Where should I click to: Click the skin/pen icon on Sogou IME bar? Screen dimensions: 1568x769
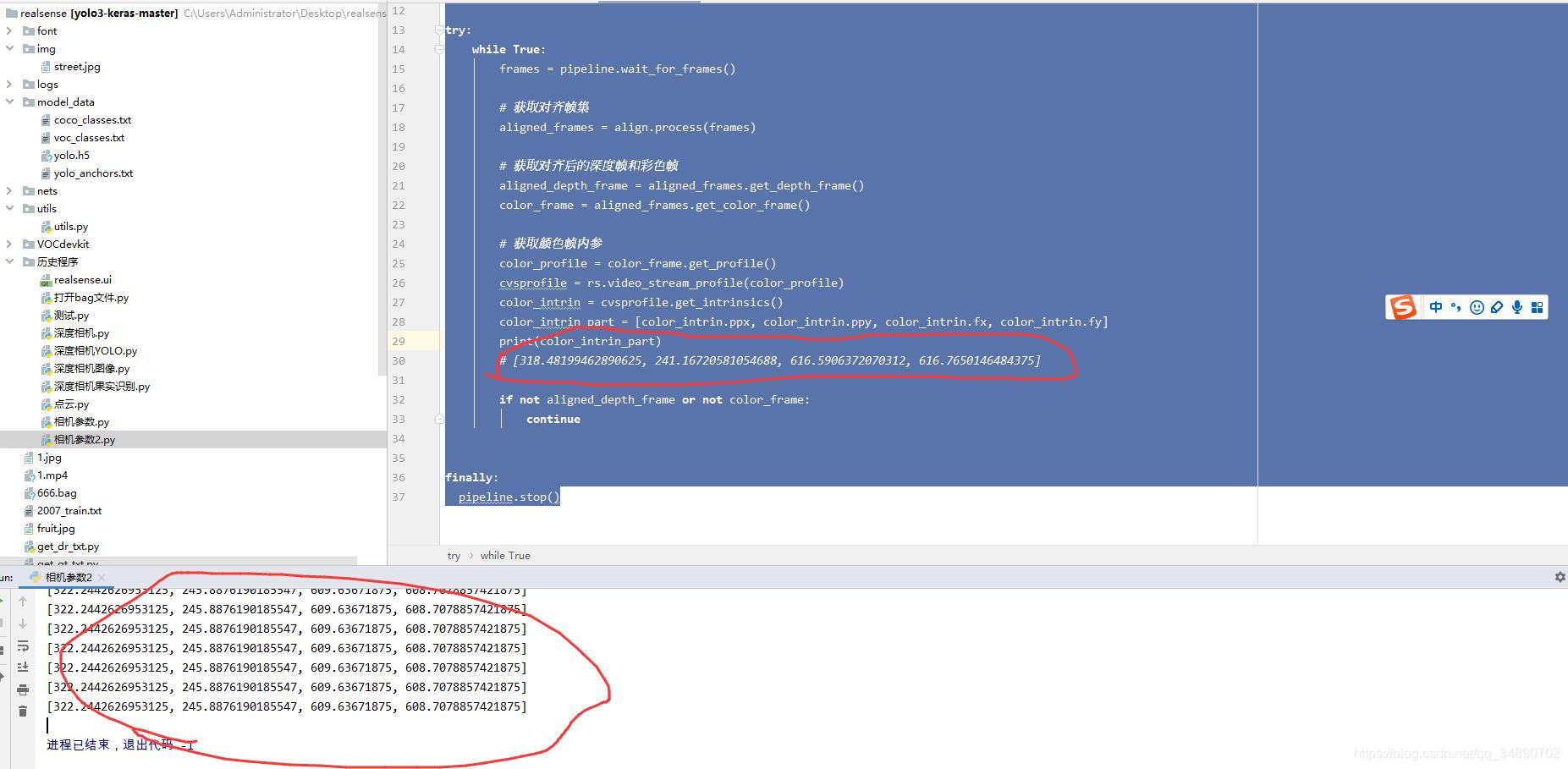(1497, 307)
